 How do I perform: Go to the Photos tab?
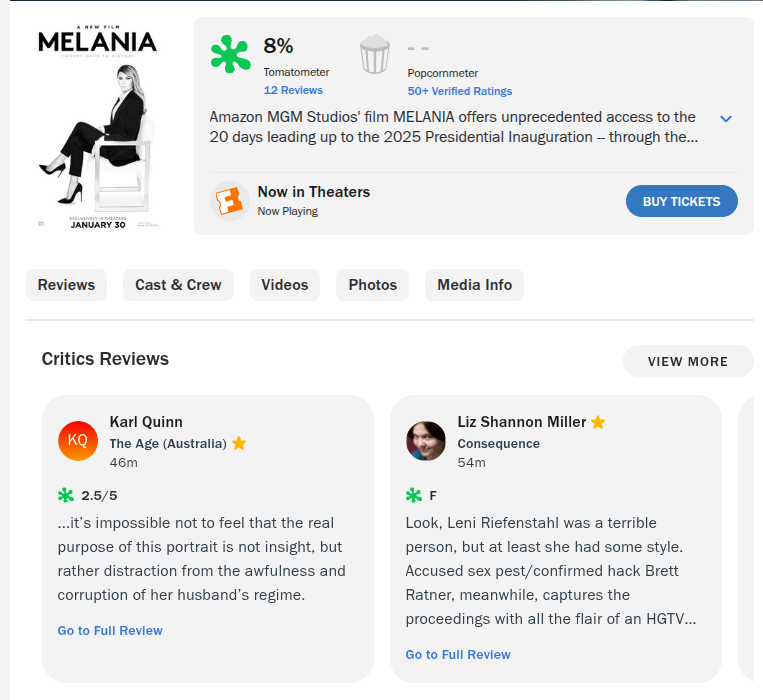pyautogui.click(x=373, y=285)
